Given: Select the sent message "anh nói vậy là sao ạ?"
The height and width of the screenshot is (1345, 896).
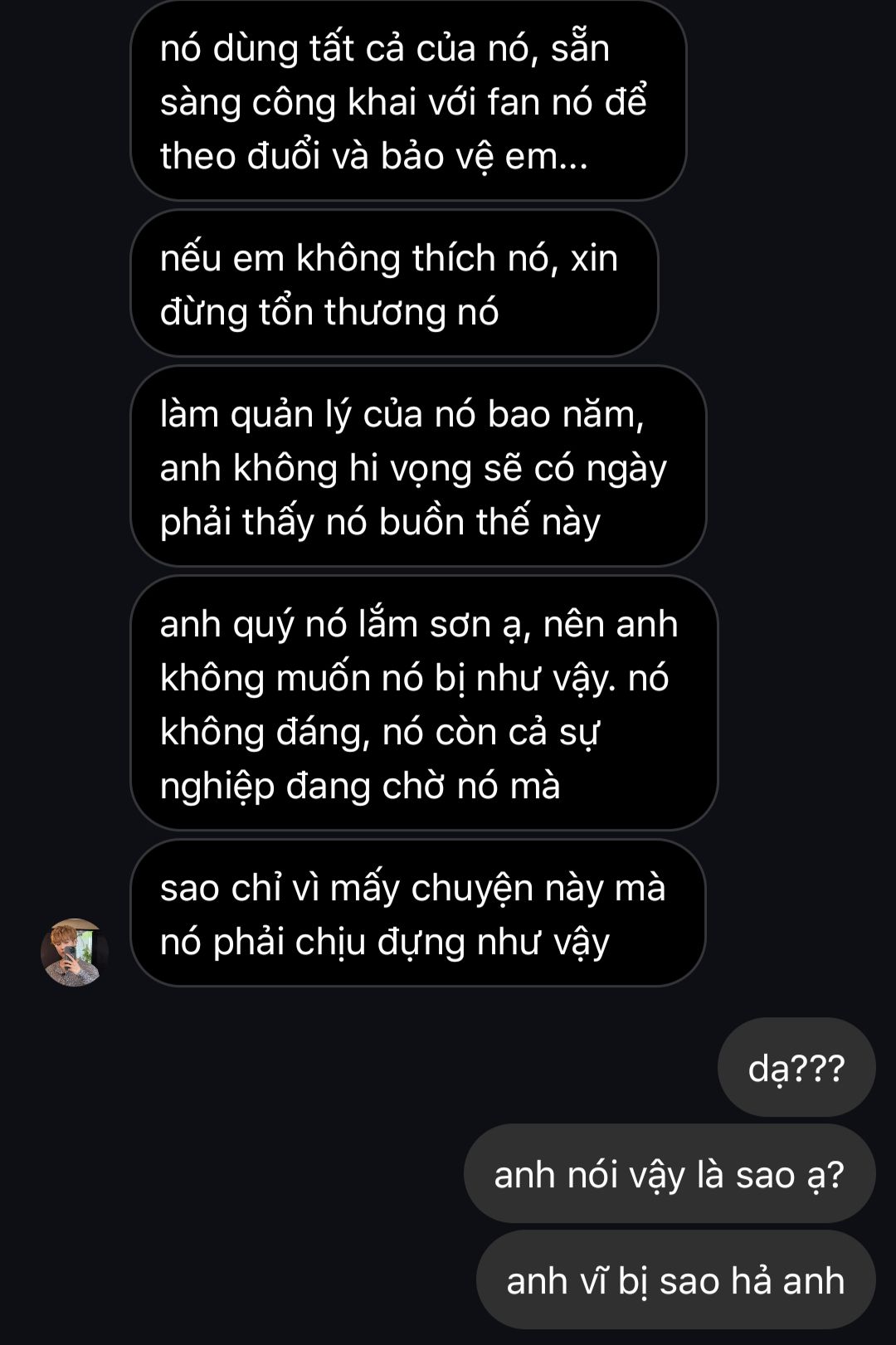Looking at the screenshot, I should point(670,1174).
